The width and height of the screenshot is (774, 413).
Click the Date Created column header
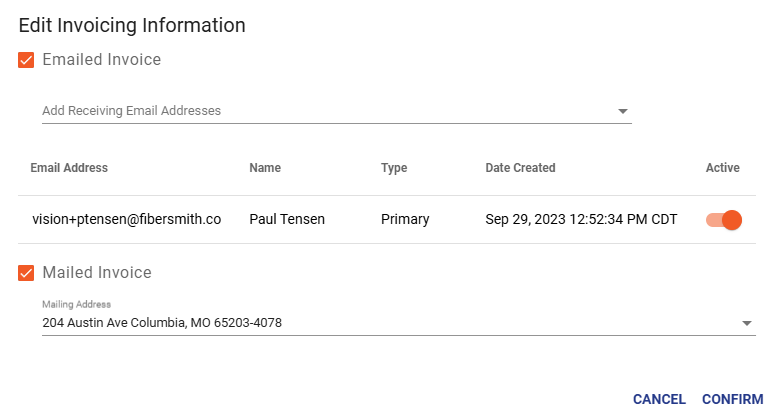tap(520, 168)
